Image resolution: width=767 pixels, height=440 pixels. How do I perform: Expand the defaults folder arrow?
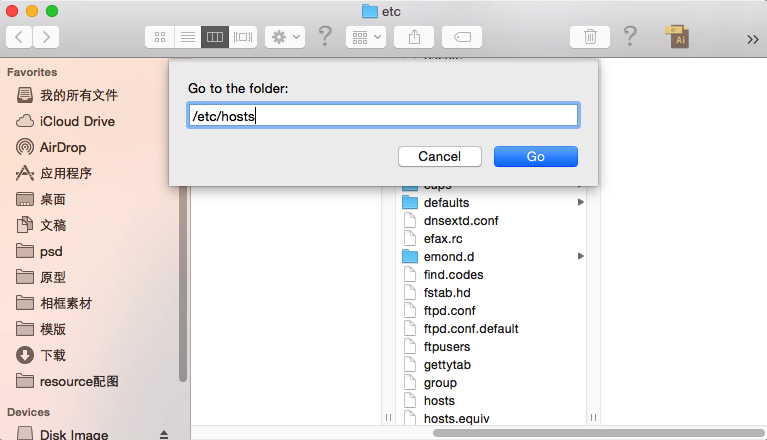pyautogui.click(x=580, y=202)
